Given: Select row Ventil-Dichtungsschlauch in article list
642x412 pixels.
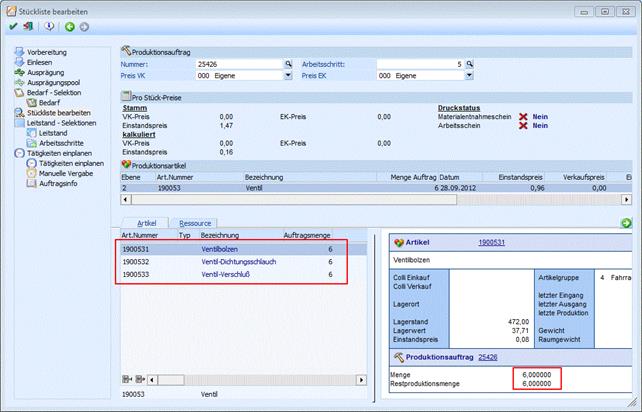Looking at the screenshot, I should (x=238, y=261).
